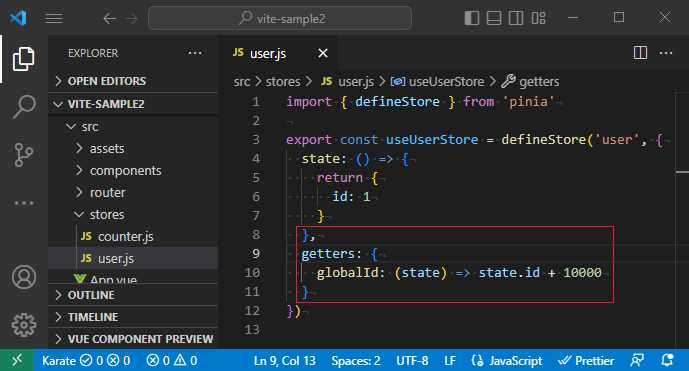
Task: Expand the assets folder
Action: (x=133, y=149)
